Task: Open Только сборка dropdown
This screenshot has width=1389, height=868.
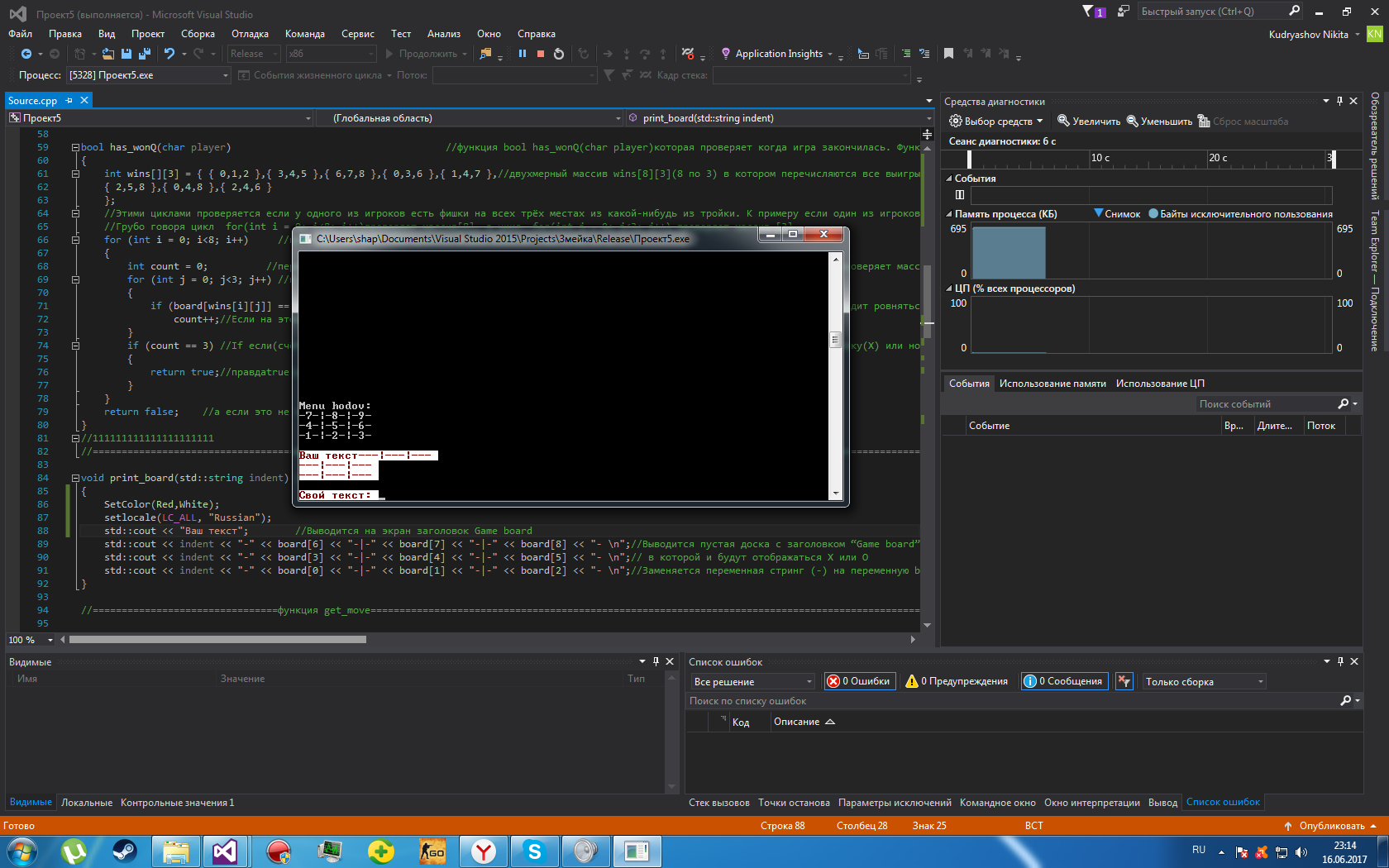Action: point(1204,681)
